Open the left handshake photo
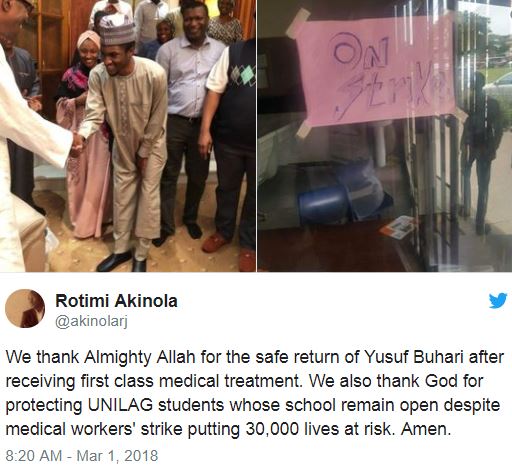 pyautogui.click(x=128, y=136)
